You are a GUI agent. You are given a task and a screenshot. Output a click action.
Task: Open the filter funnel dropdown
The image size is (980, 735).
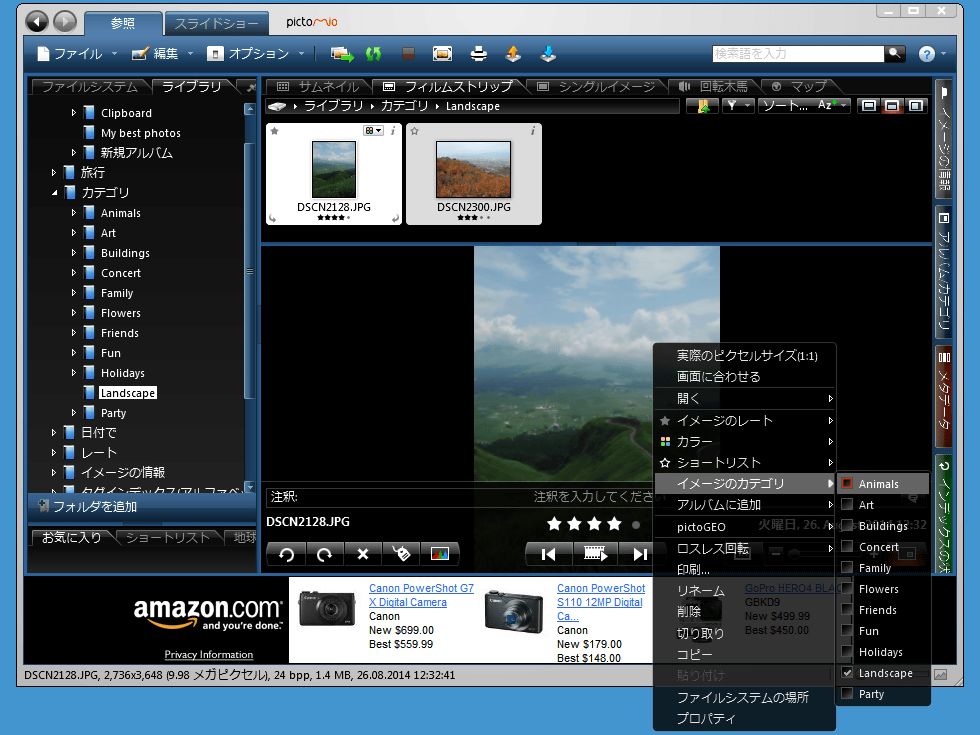pyautogui.click(x=738, y=106)
